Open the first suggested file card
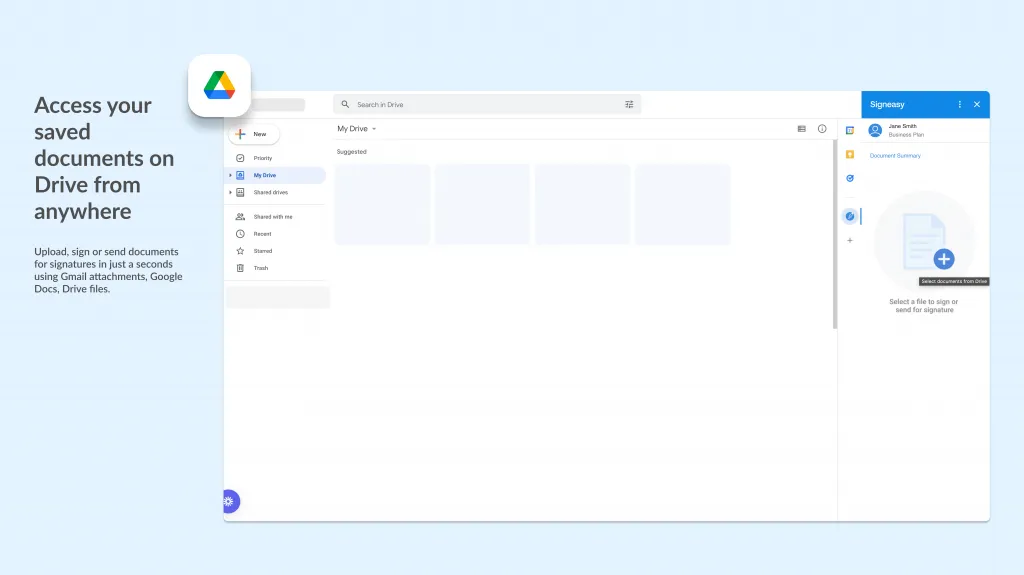This screenshot has height=575, width=1024. pos(383,205)
